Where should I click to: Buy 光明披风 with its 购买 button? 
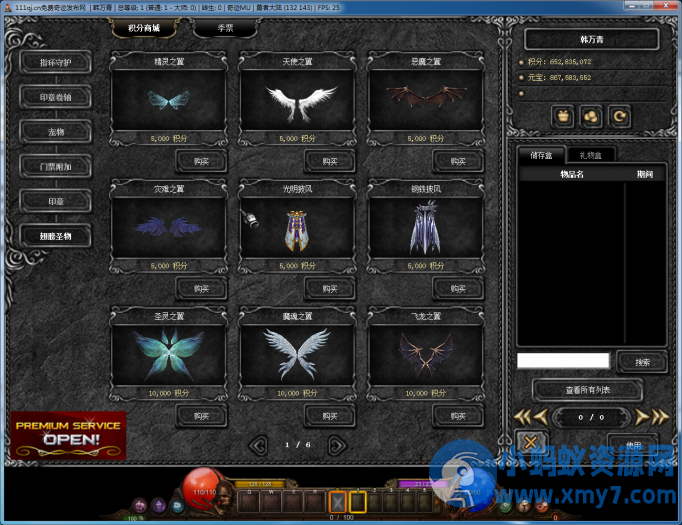point(330,289)
